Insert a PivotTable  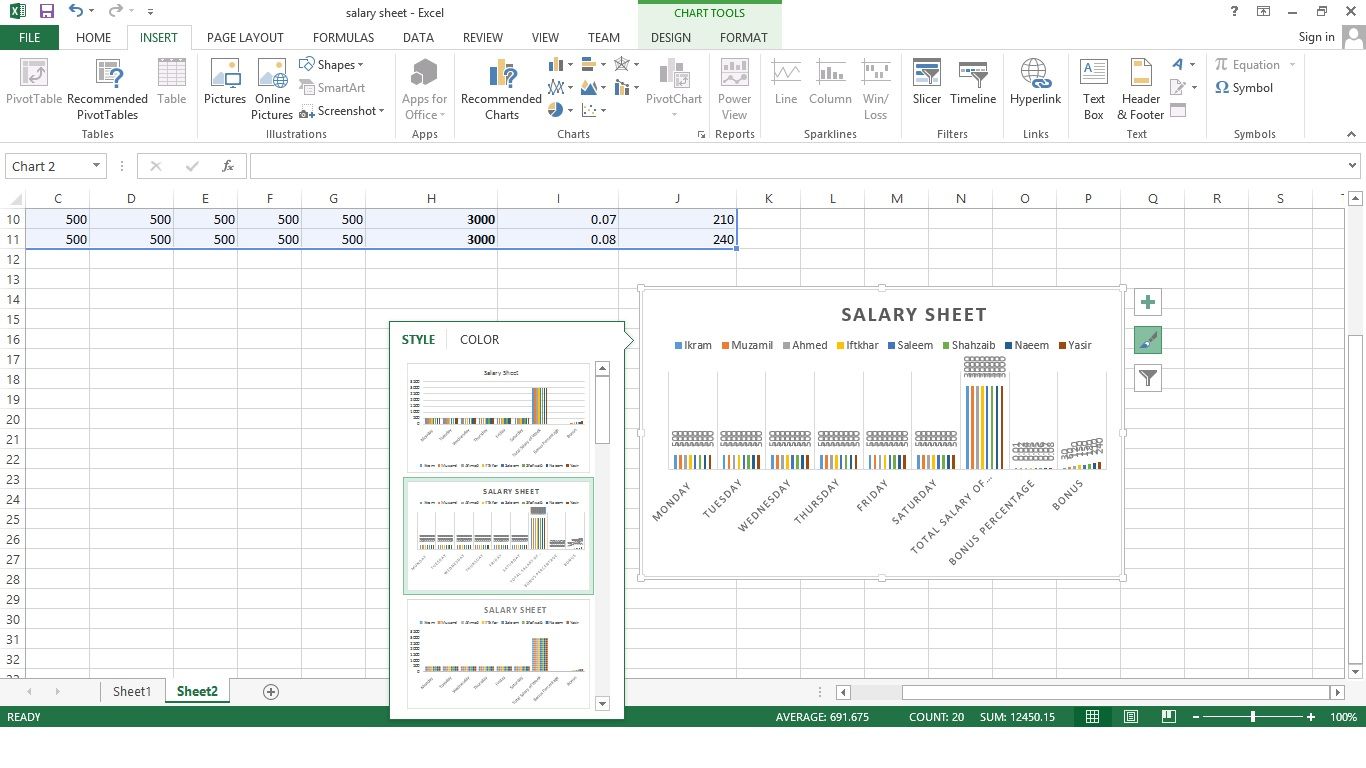[34, 82]
